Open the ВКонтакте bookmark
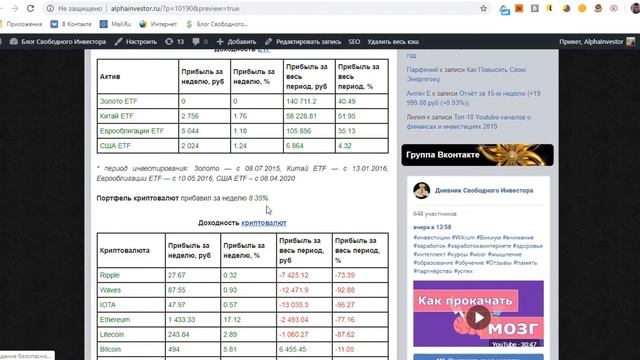This screenshot has height=360, width=640. pyautogui.click(x=71, y=24)
